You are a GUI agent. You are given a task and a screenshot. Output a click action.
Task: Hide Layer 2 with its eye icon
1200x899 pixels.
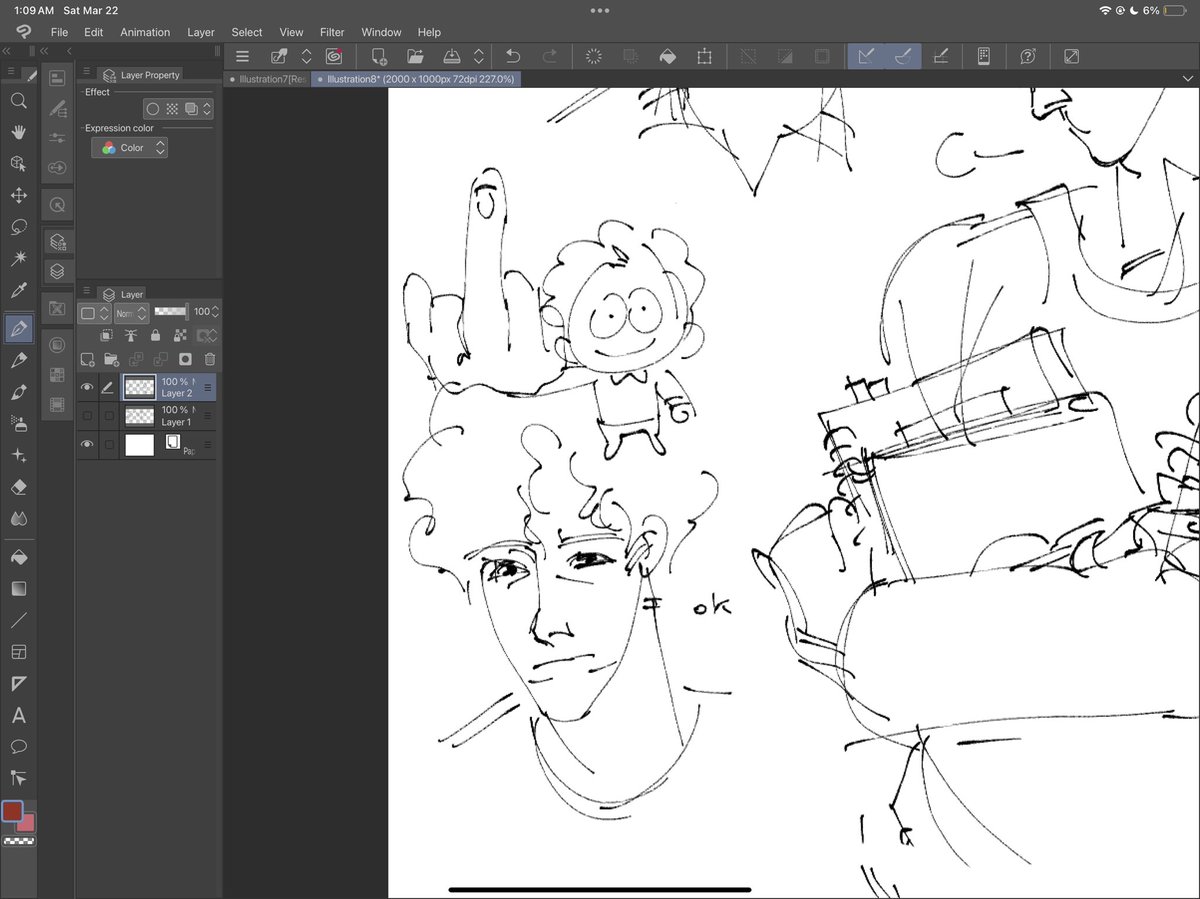coord(87,387)
